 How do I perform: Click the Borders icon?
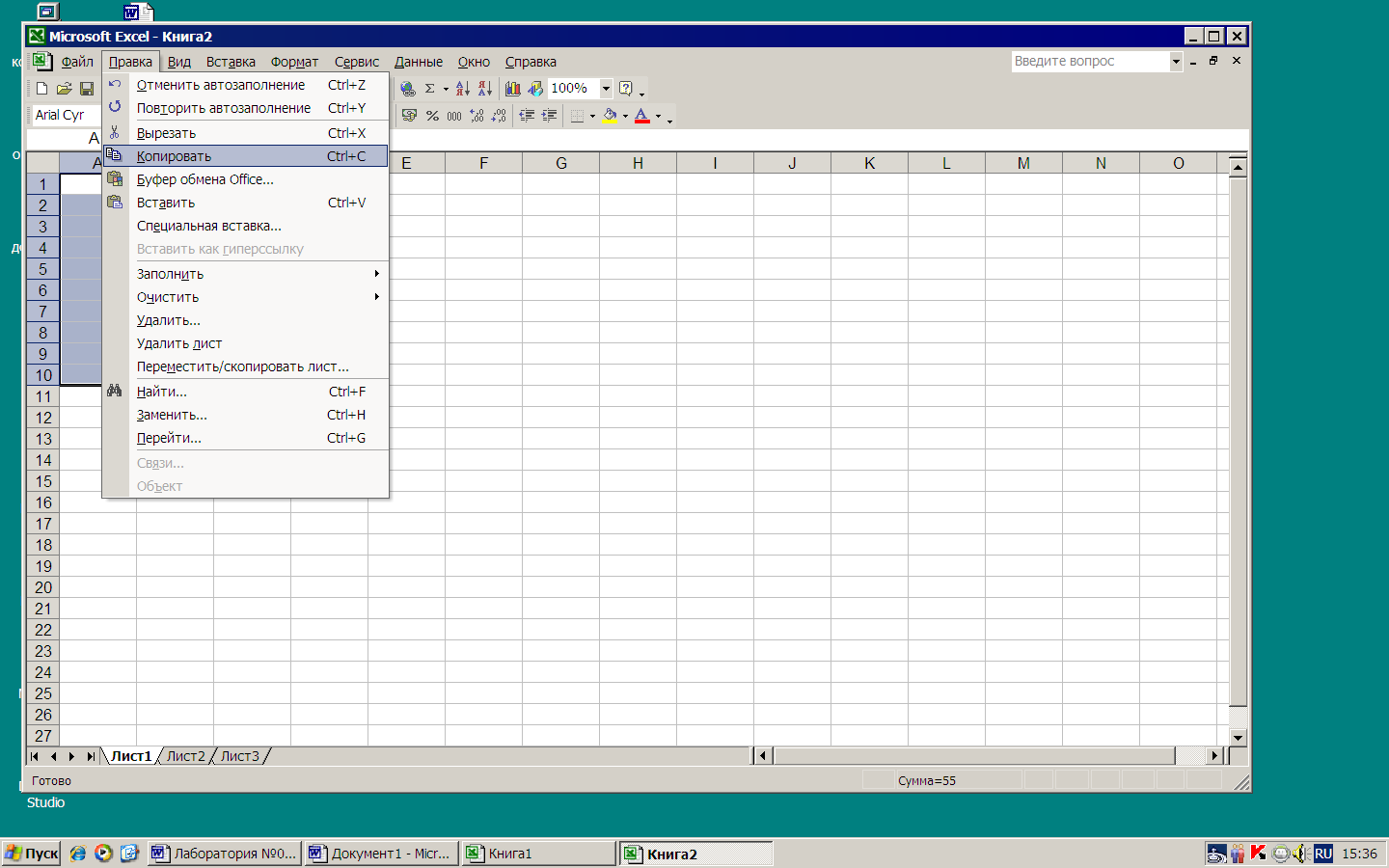(577, 116)
